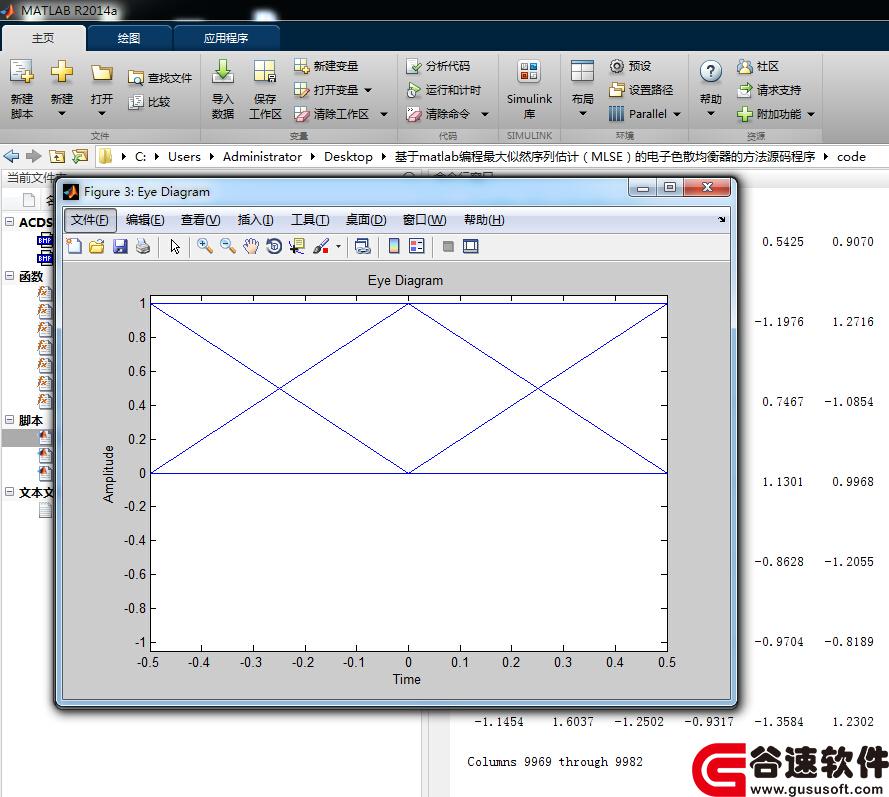The width and height of the screenshot is (889, 797).
Task: Switch to the 绘图 (Plots) tab
Action: pyautogui.click(x=129, y=38)
